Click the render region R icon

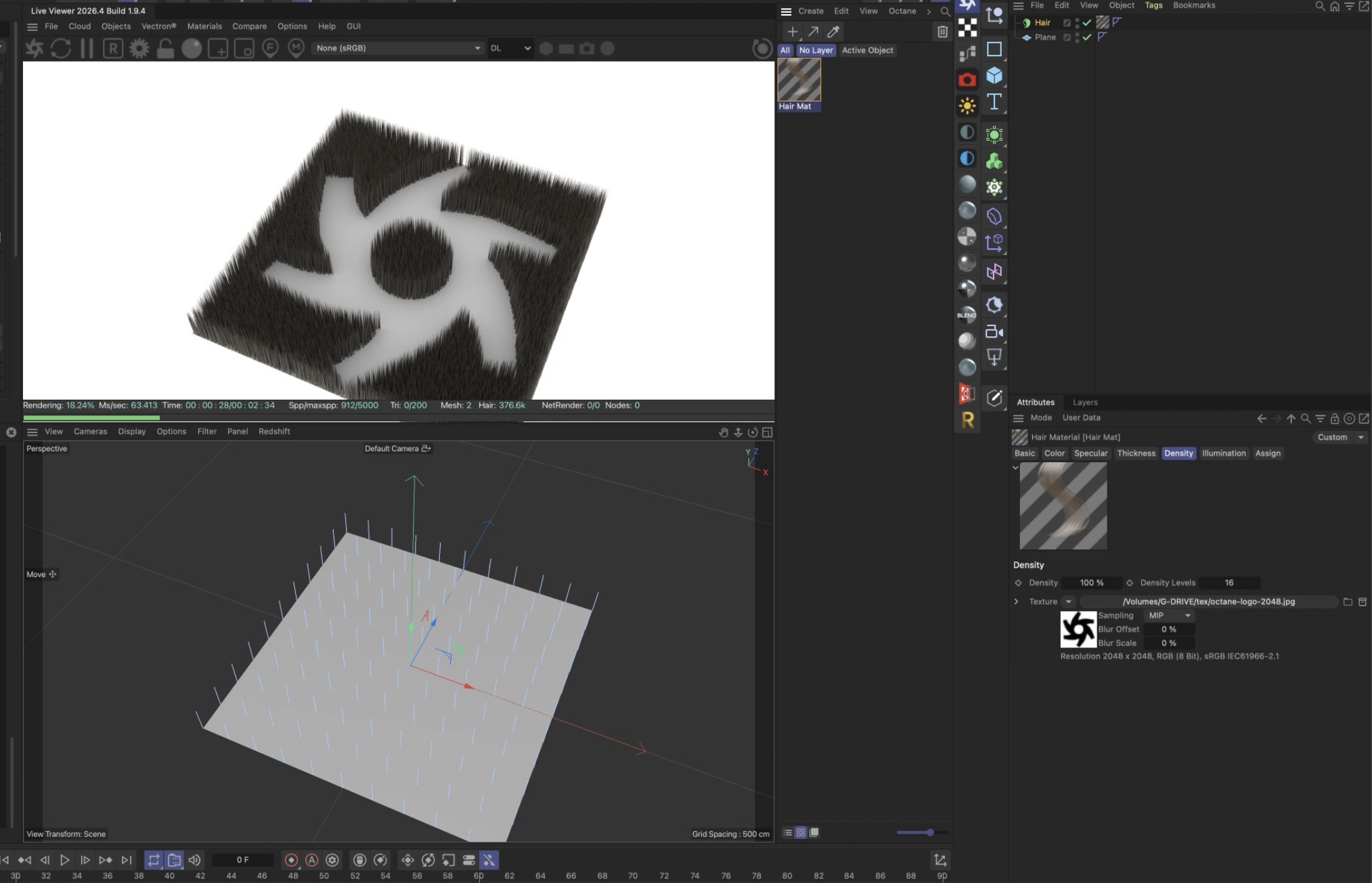point(113,48)
